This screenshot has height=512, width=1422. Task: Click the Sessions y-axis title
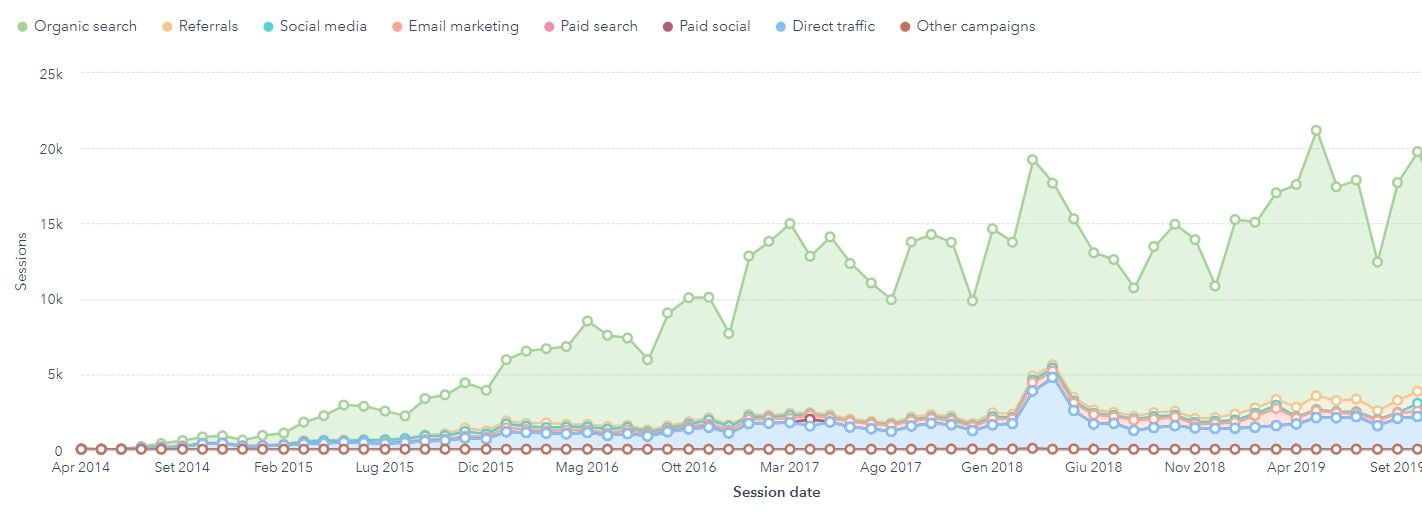21,262
